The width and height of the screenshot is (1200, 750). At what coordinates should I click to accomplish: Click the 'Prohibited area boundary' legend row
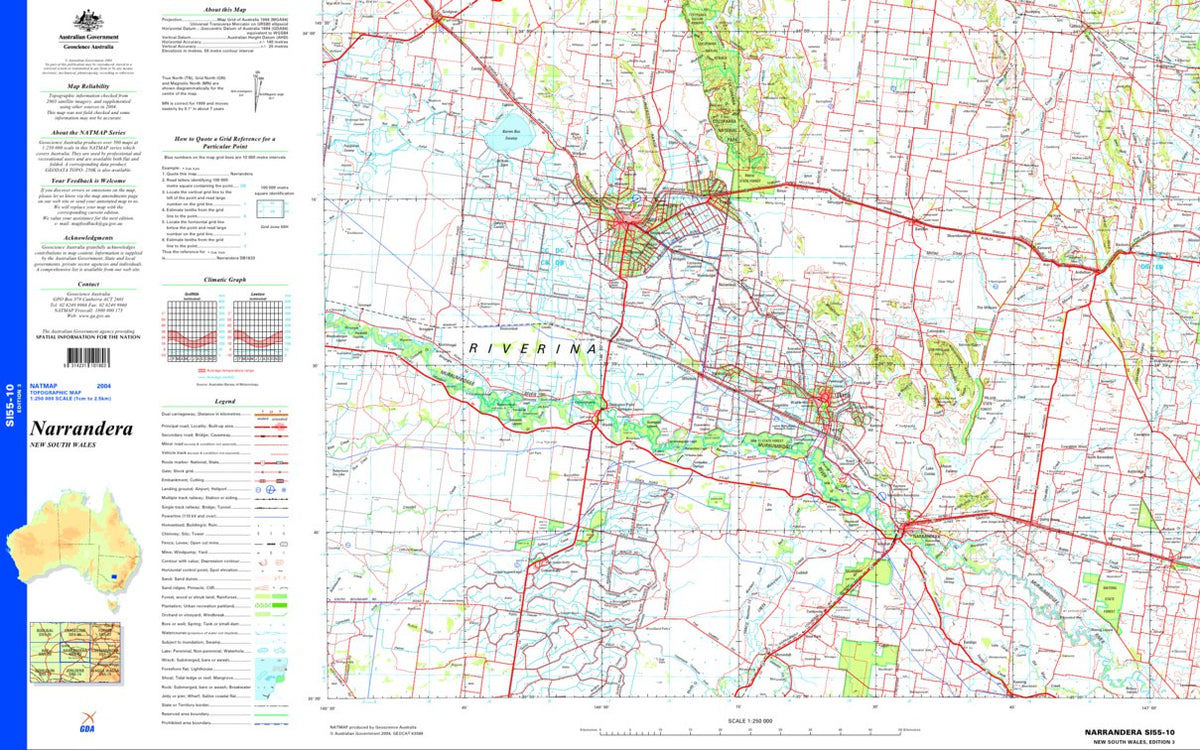(x=225, y=721)
